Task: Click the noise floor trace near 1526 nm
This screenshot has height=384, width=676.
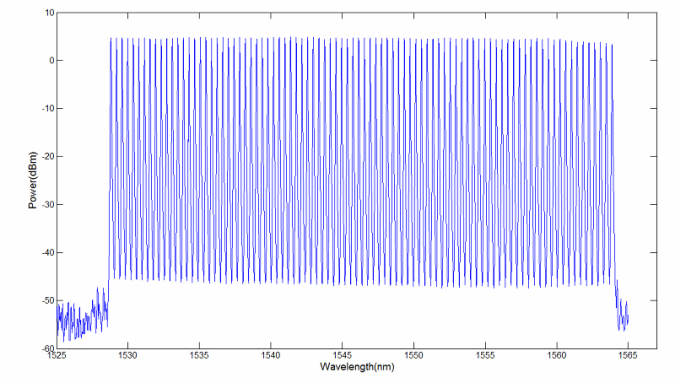Action: coord(71,321)
